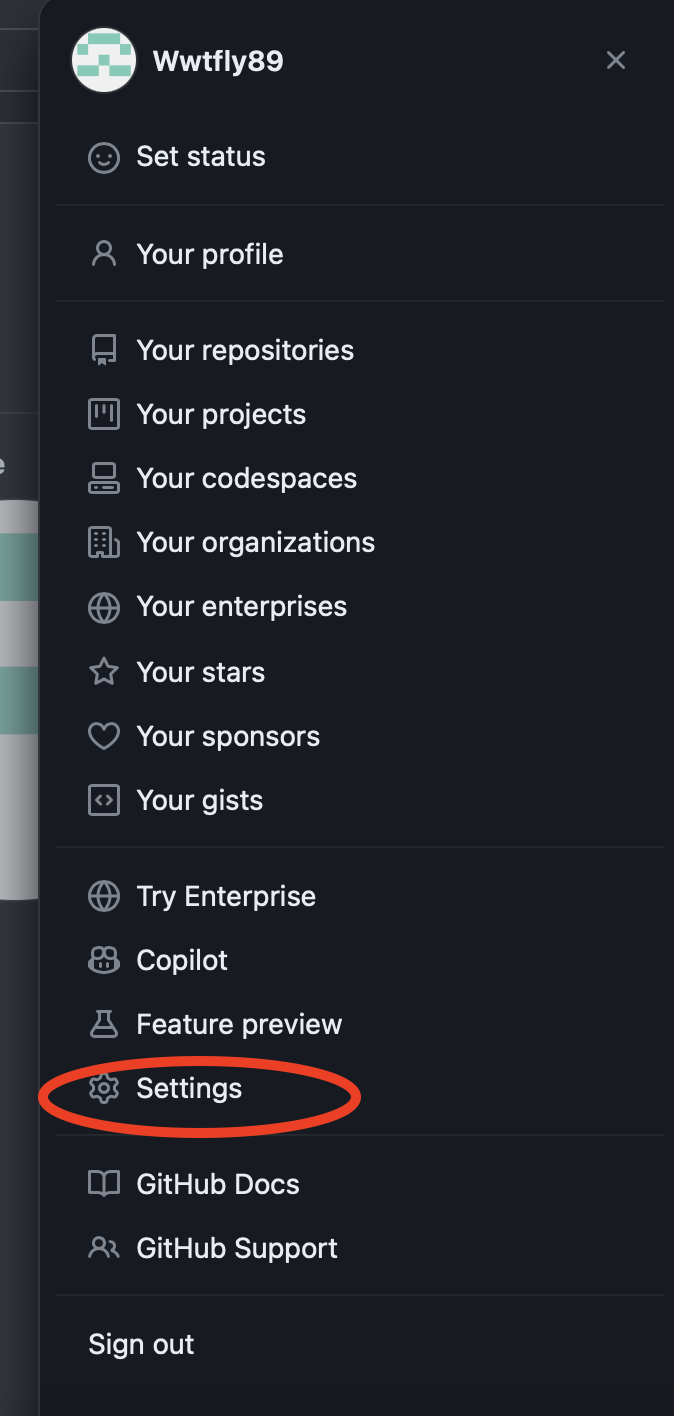Click the repository book icon
This screenshot has height=1416, width=674.
tap(104, 350)
